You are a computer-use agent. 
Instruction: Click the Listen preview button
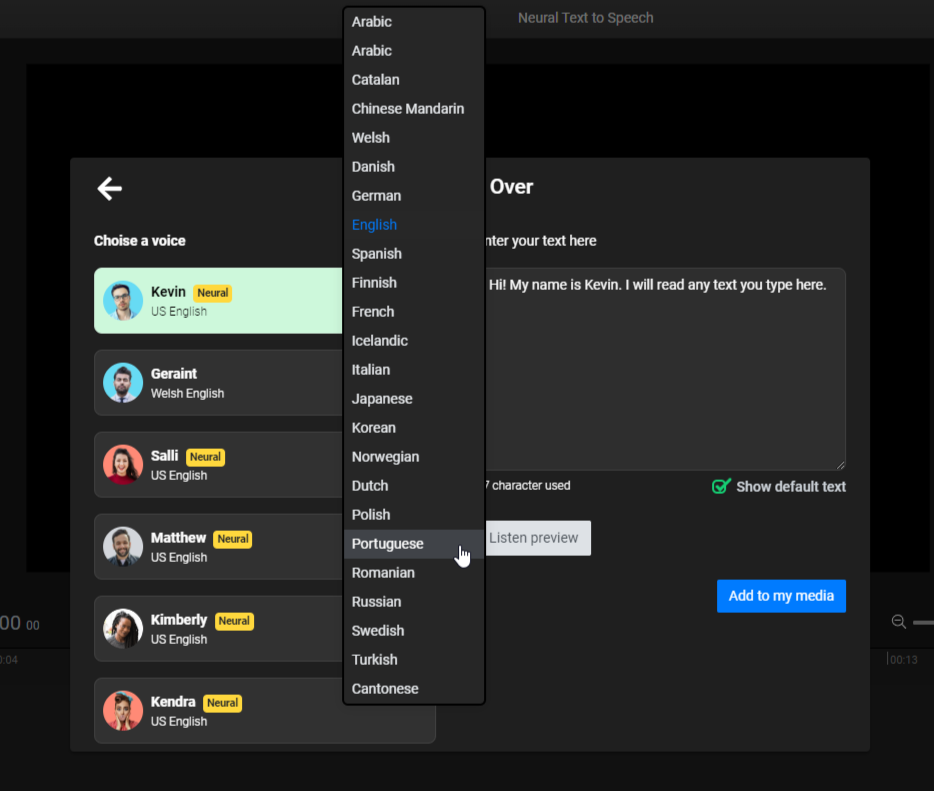tap(534, 538)
